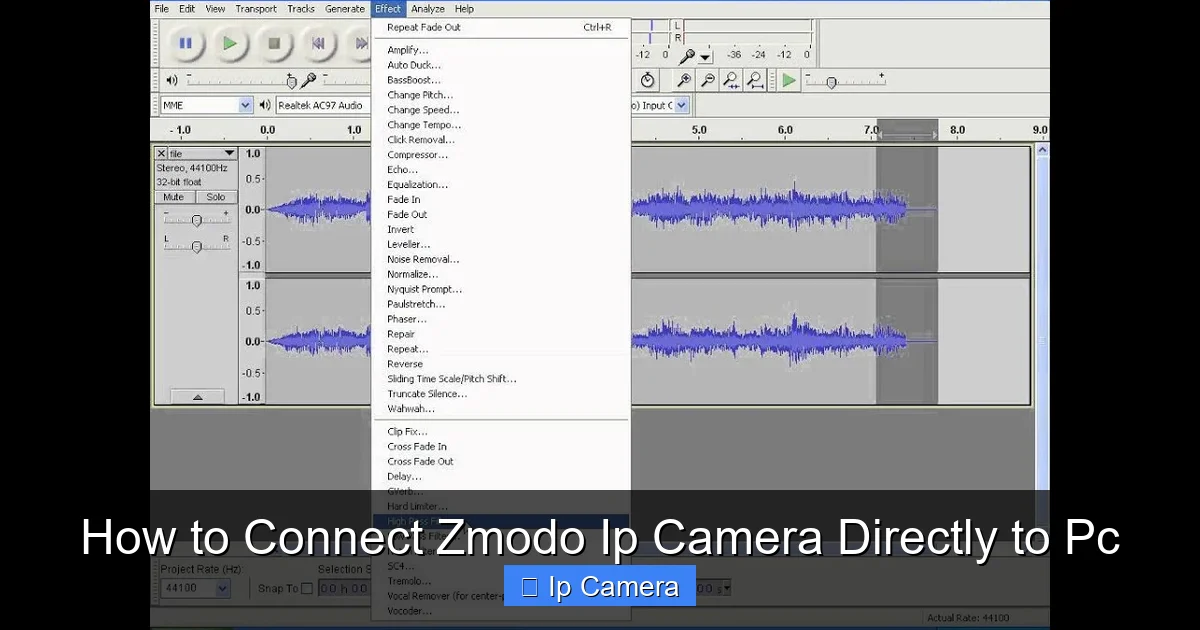This screenshot has height=630, width=1200.
Task: Open the Project Rate 44100 dropdown
Action: (195, 588)
